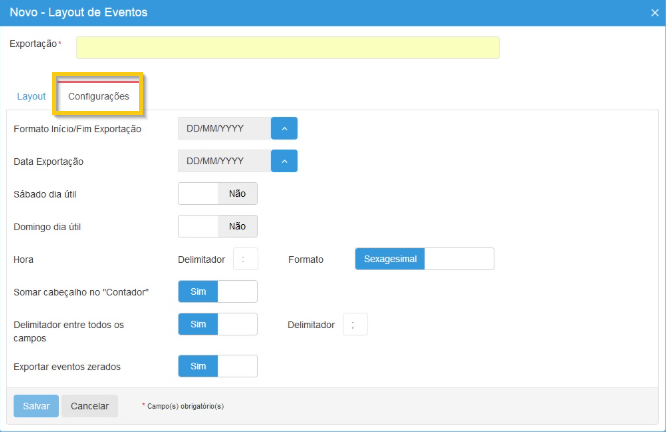Click the fields Delimitador semicolon input
Screen dimensions: 666x432
coord(355,324)
